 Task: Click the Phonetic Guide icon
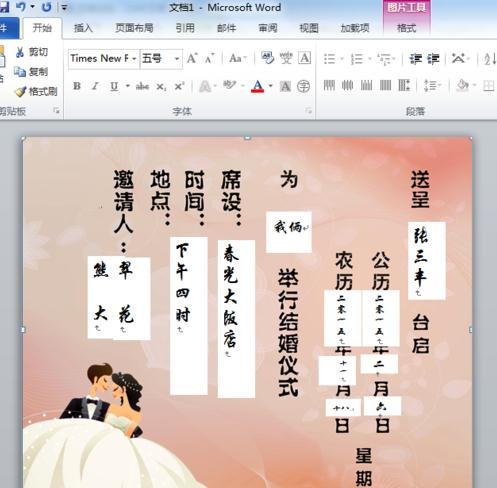pyautogui.click(x=286, y=58)
